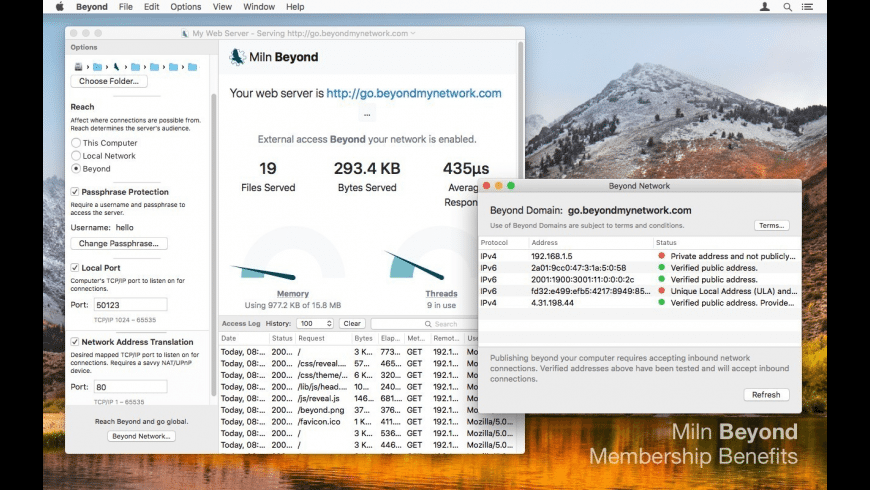The height and width of the screenshot is (490, 870).
Task: Click the bird app icon in folder path
Action: pyautogui.click(x=117, y=67)
